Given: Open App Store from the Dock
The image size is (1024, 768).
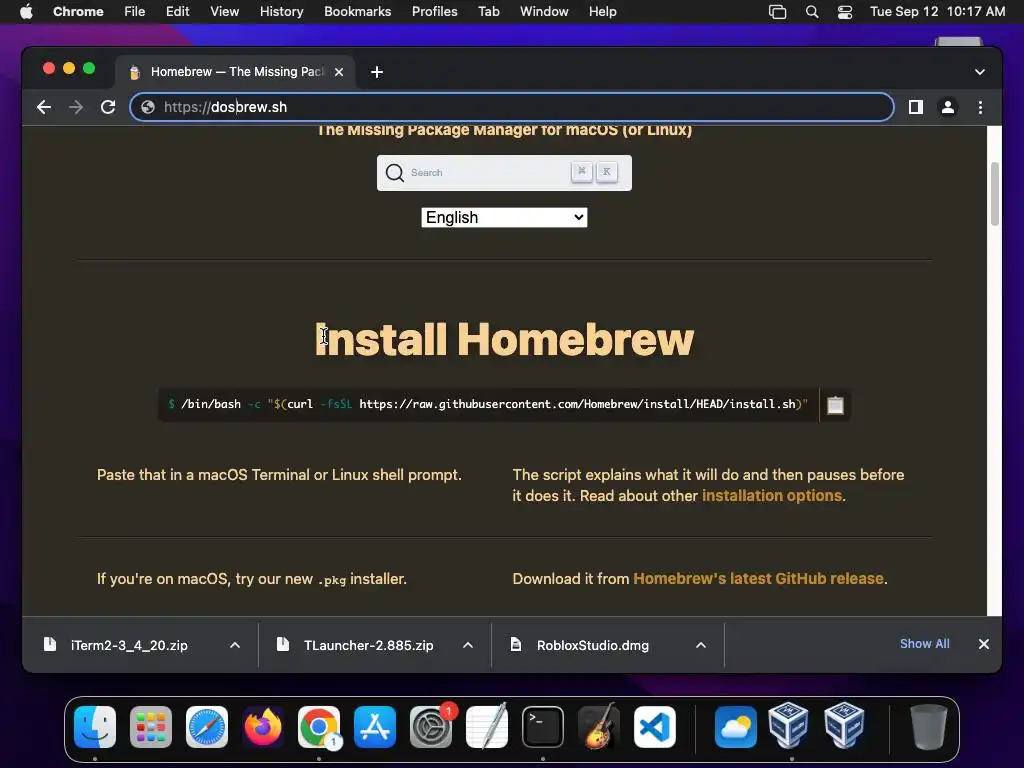Looking at the screenshot, I should click(375, 727).
